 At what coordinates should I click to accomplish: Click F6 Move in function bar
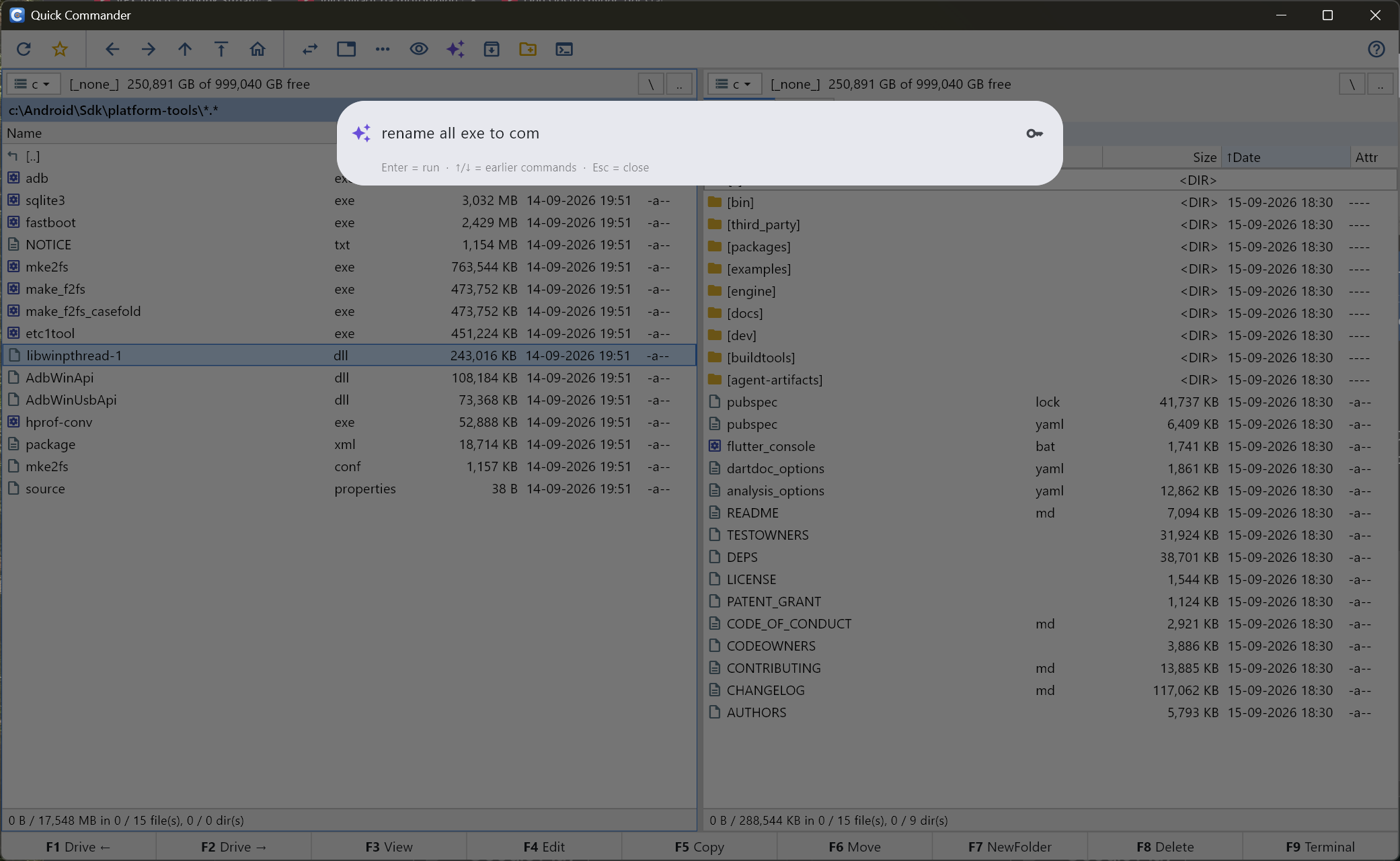tap(855, 847)
